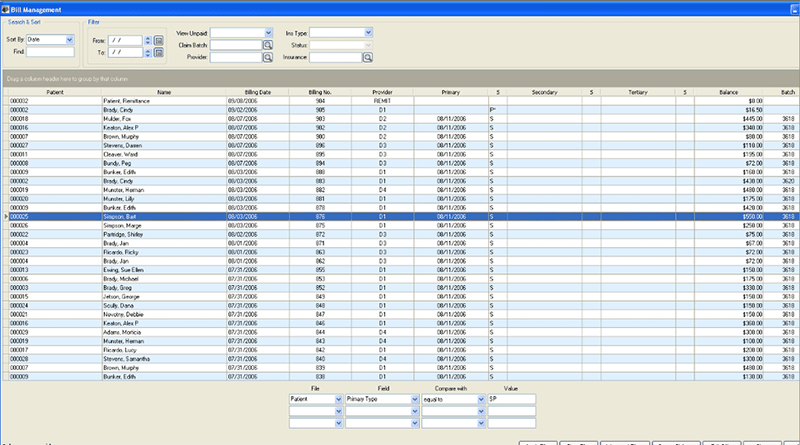Click the From date spinner arrows

148,40
